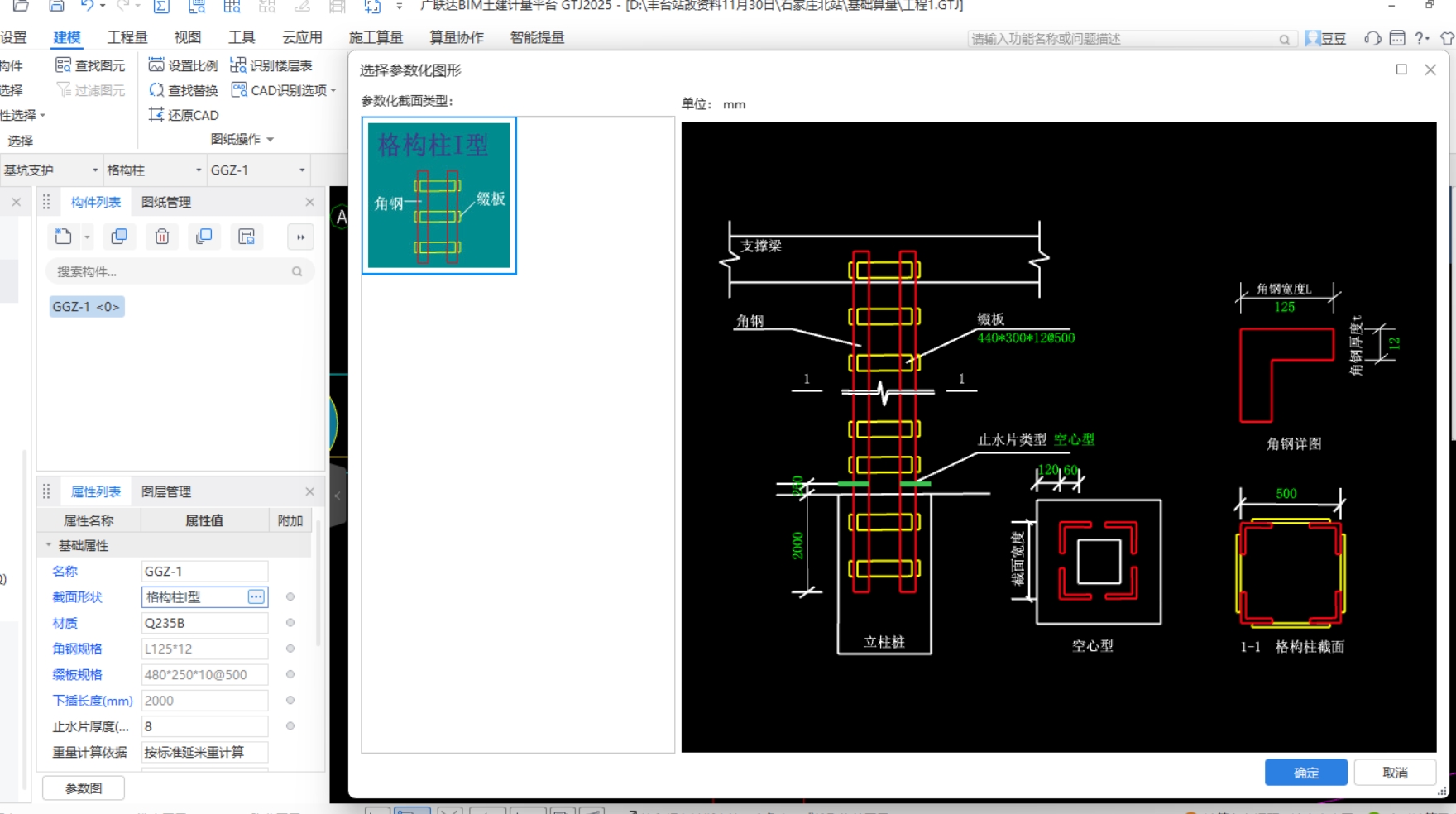
Task: Toggle the 附加 circle for 截面形状
Action: [290, 596]
